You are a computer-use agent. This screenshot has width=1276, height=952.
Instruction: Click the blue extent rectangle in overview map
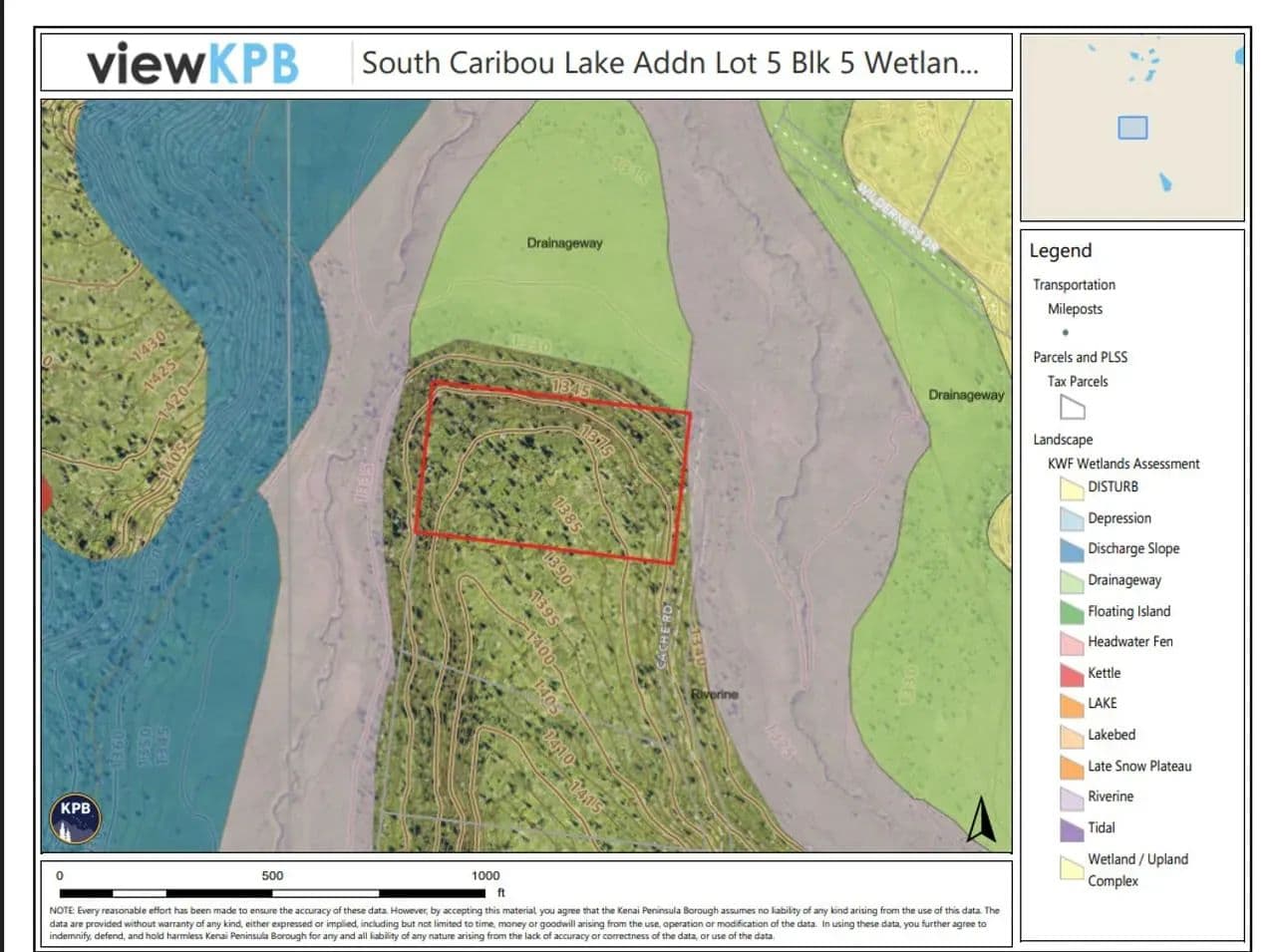pyautogui.click(x=1132, y=128)
